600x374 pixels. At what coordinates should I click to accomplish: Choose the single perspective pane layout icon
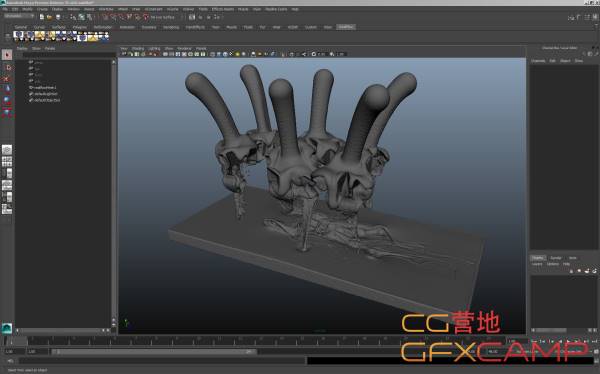[x=7, y=149]
